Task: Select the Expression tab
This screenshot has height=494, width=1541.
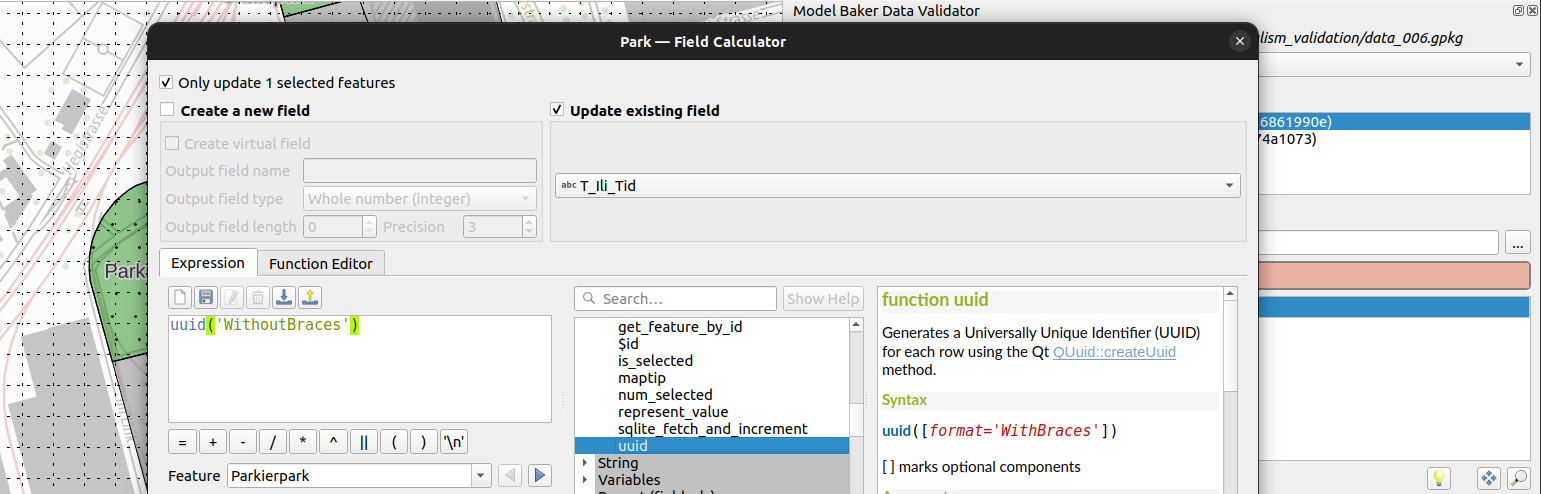Action: tap(208, 263)
